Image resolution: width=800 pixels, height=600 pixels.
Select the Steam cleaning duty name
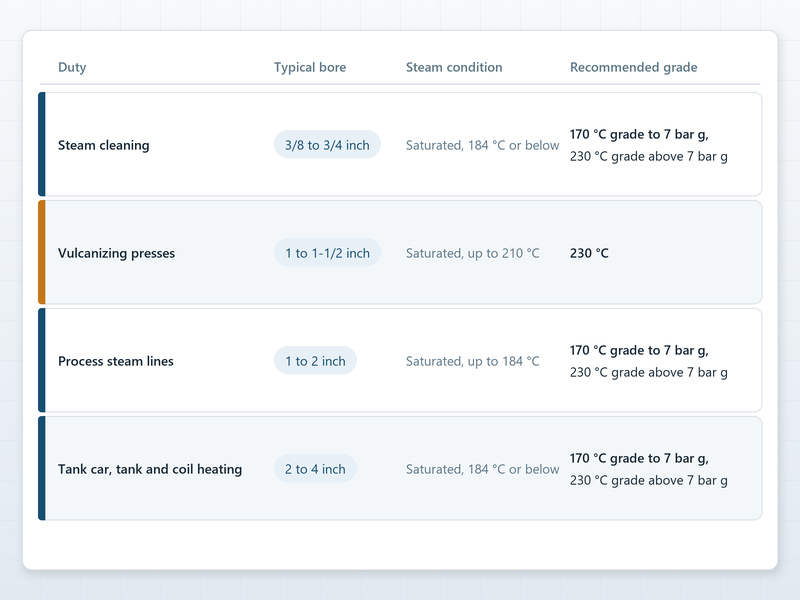(x=104, y=145)
